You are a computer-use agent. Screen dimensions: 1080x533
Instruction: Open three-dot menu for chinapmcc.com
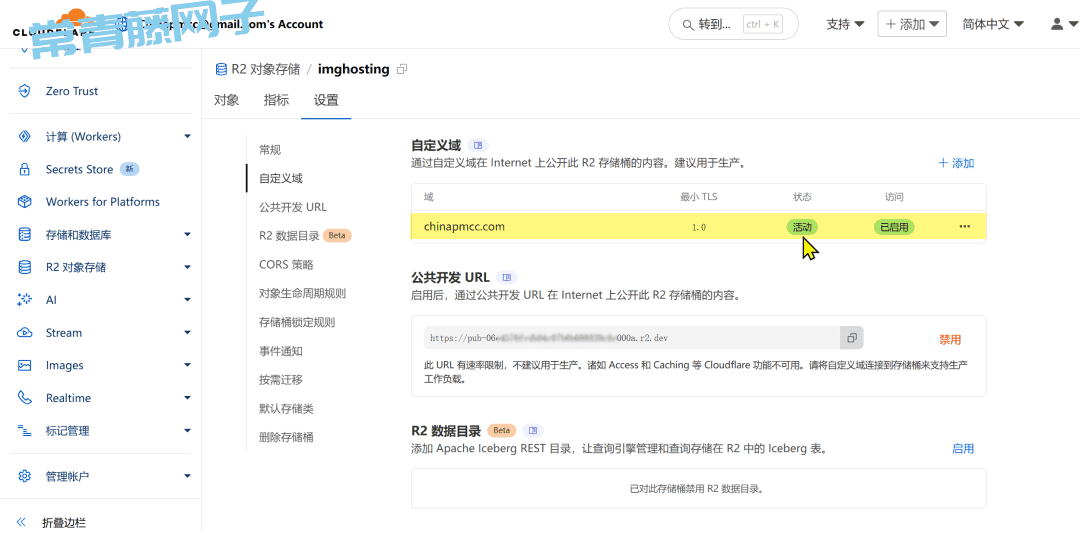pos(964,227)
